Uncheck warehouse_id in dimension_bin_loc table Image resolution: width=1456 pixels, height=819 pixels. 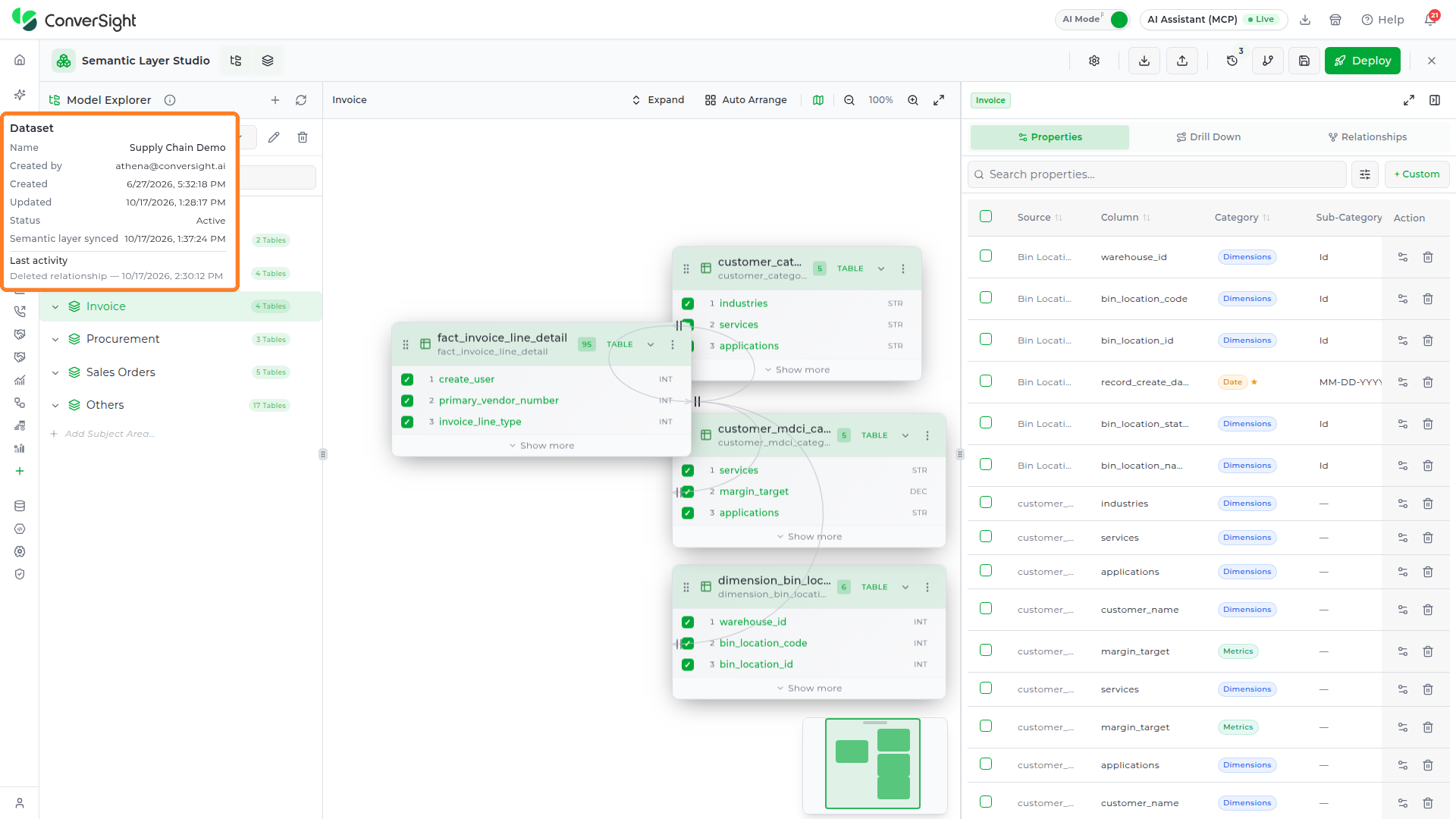click(x=688, y=622)
